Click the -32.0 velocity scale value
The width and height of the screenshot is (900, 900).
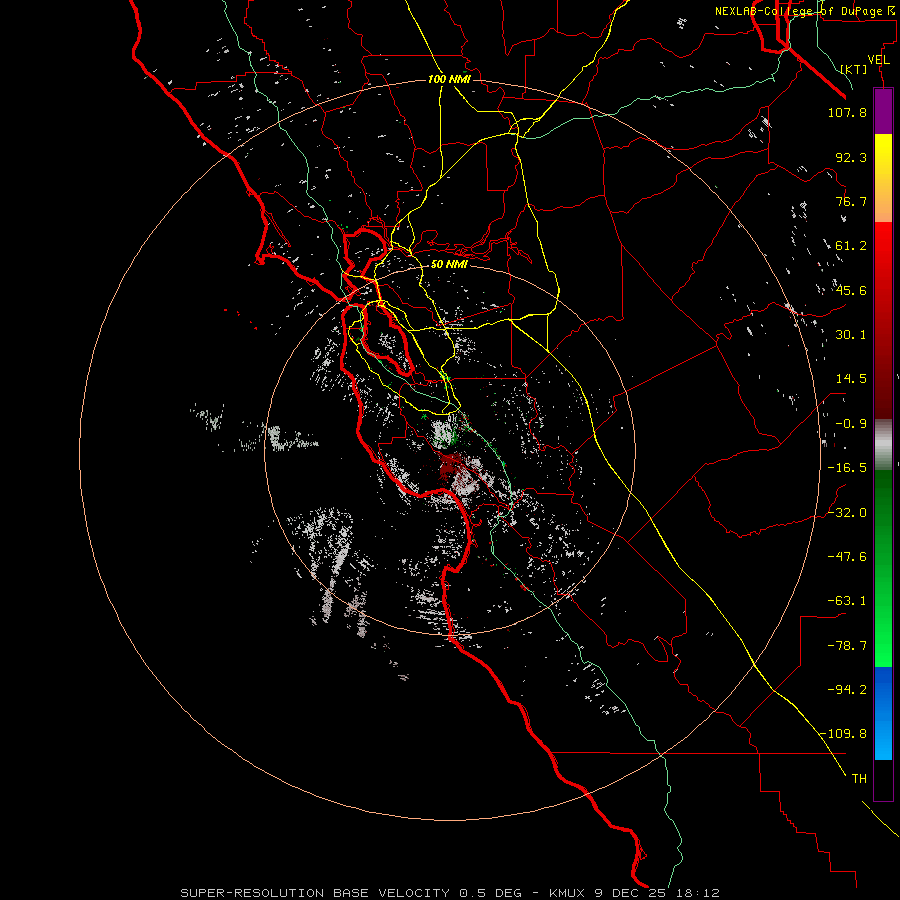point(847,513)
